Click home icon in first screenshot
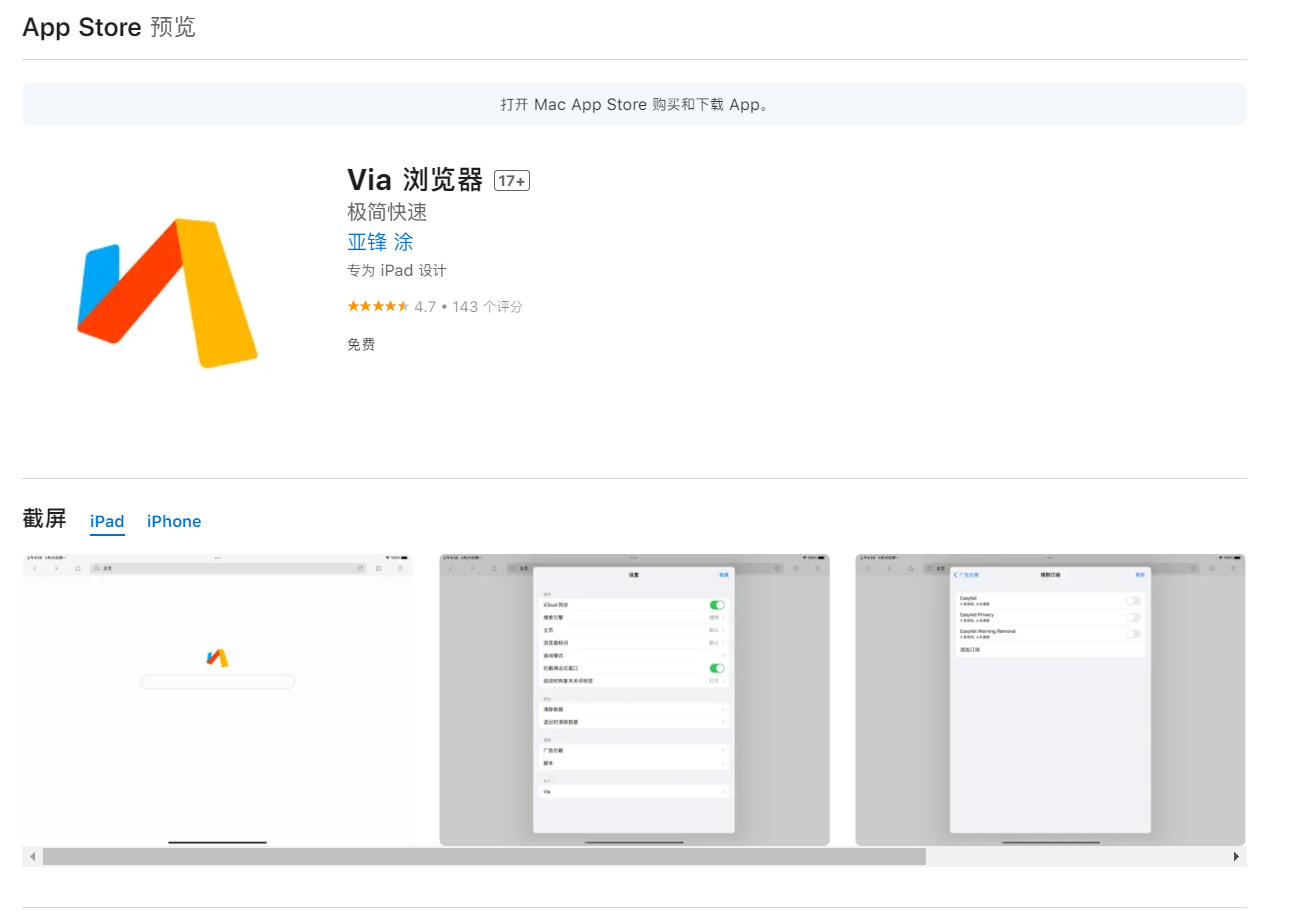Screen dimensions: 1314x921 tap(78, 568)
